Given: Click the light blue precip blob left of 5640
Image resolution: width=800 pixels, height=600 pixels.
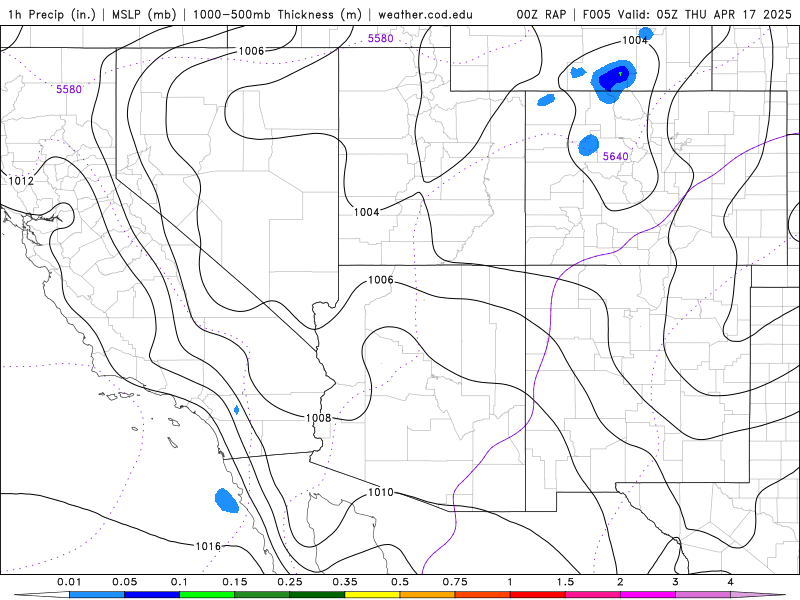Looking at the screenshot, I should pos(588,145).
